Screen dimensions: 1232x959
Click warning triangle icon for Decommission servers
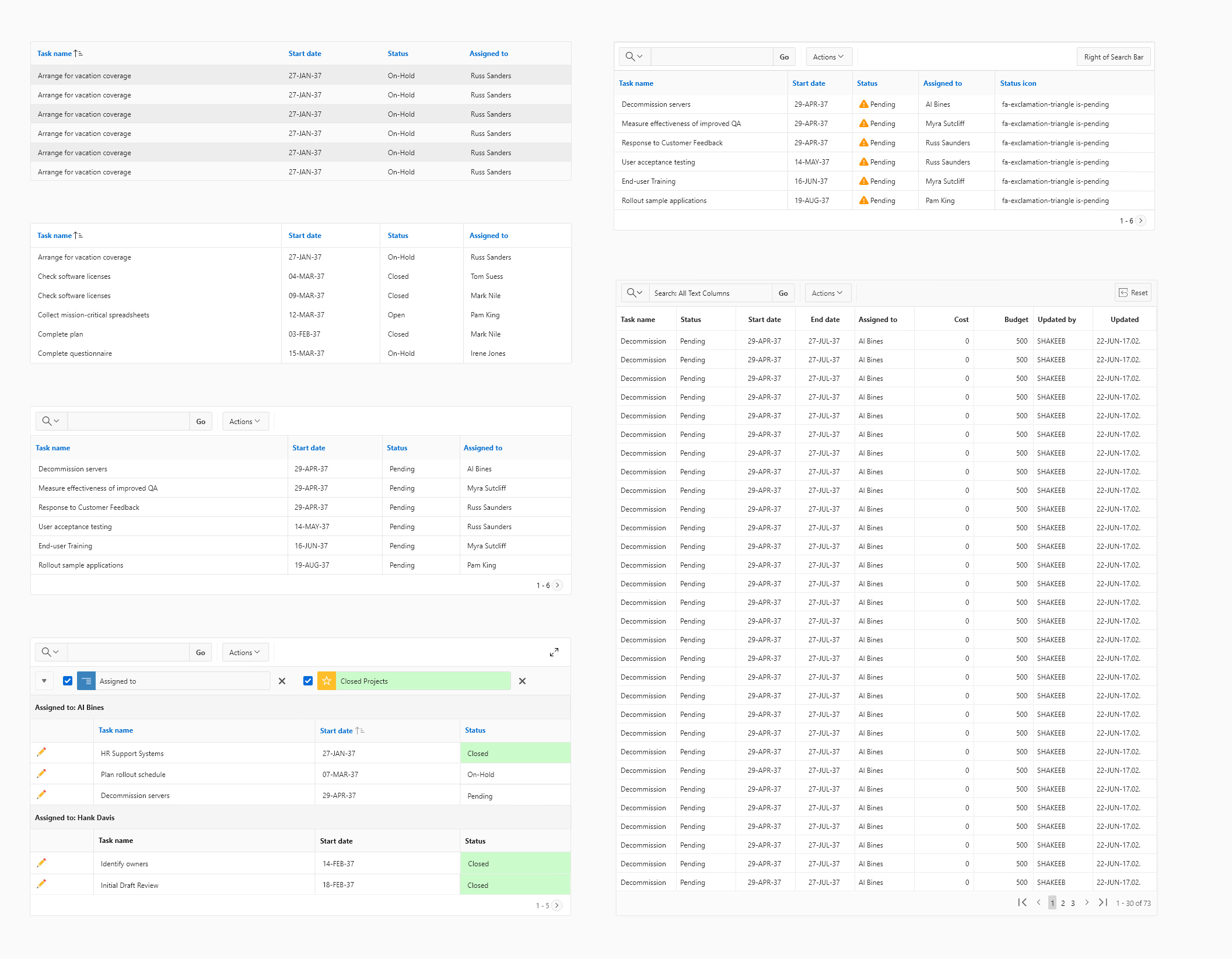tap(863, 104)
